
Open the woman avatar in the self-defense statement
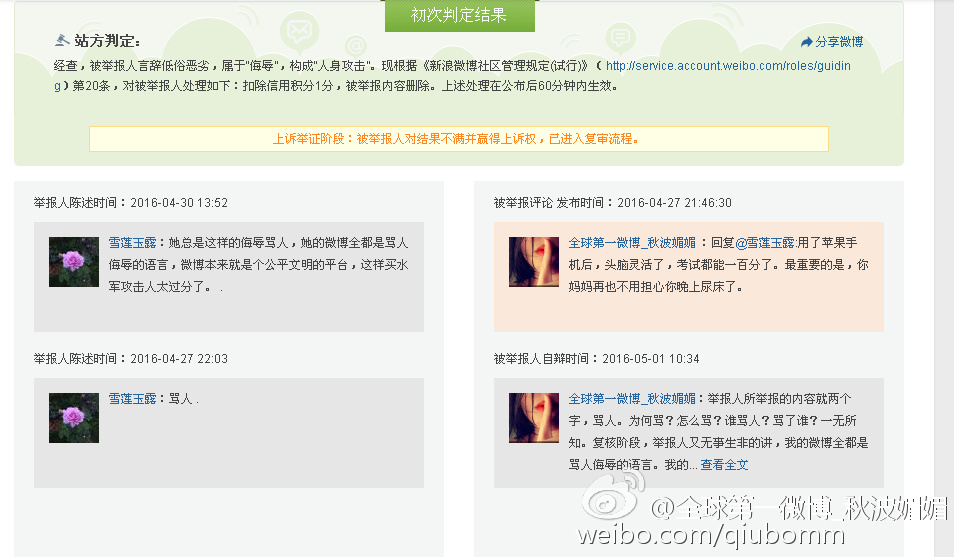coord(534,418)
